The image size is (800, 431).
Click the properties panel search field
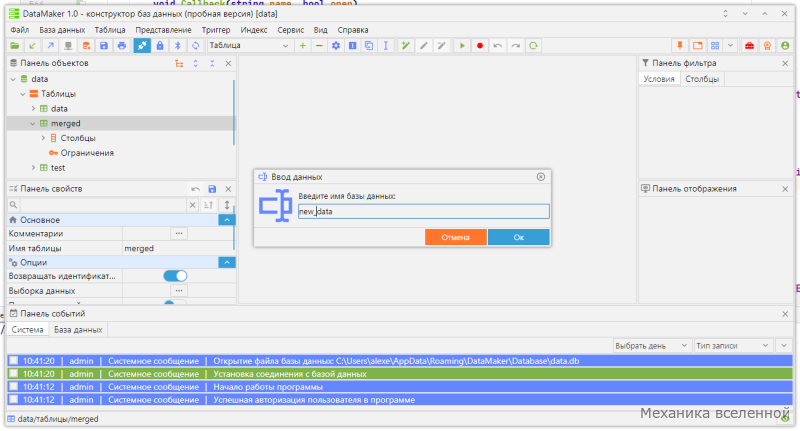103,205
